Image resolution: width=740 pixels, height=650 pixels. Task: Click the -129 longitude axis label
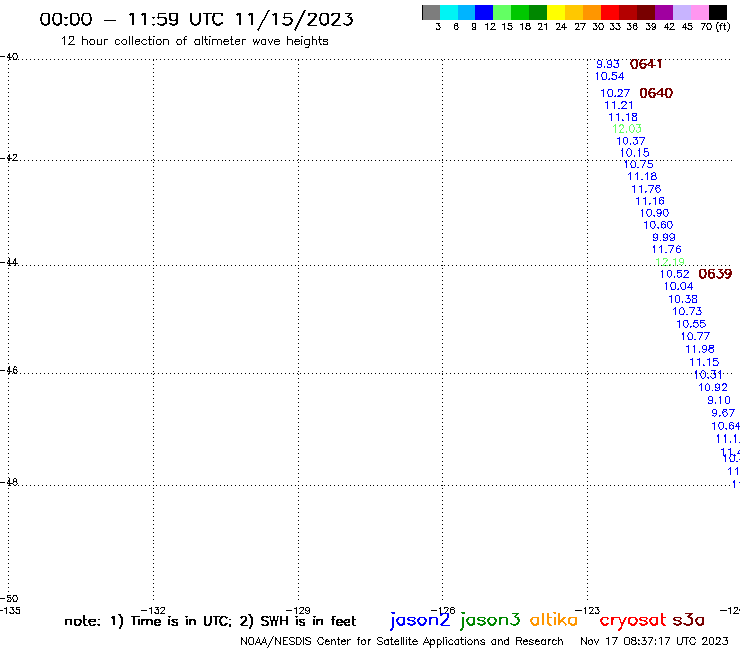[x=298, y=610]
